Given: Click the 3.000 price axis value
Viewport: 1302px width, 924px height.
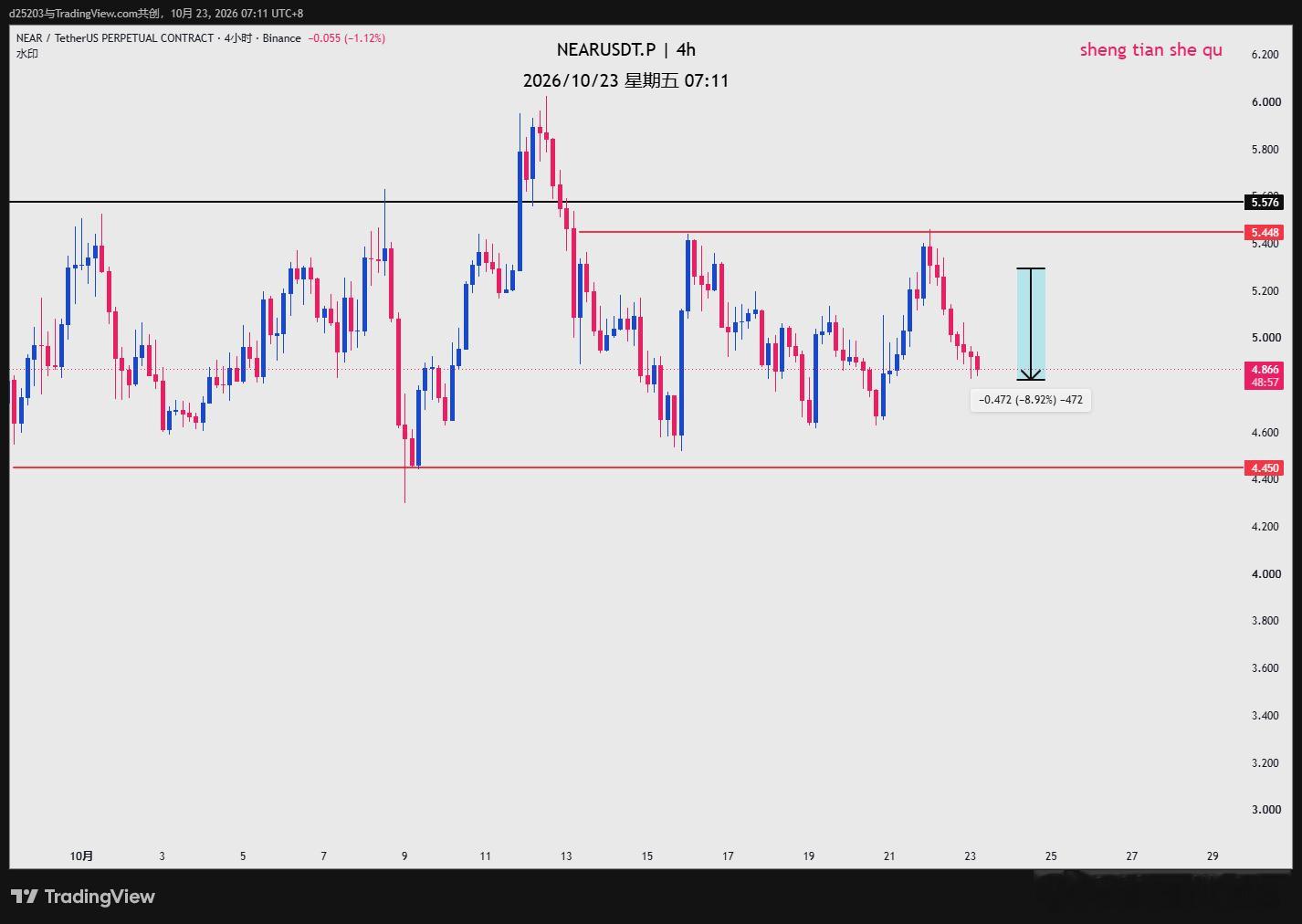Looking at the screenshot, I should [x=1265, y=809].
